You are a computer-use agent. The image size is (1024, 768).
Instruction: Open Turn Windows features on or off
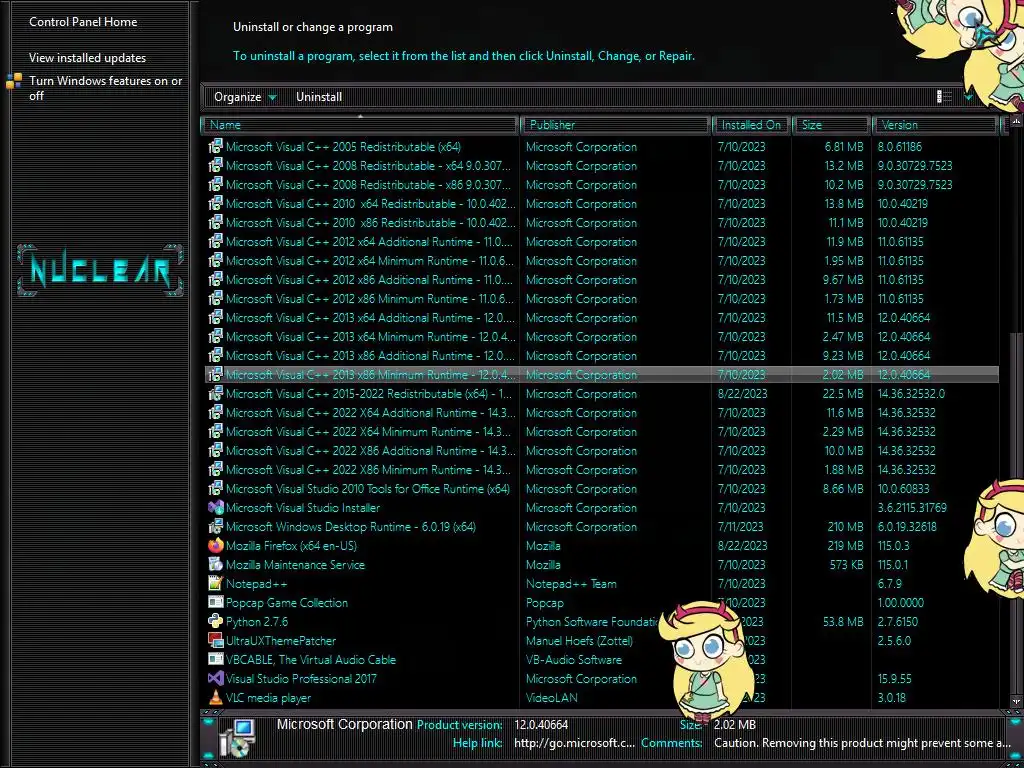[x=106, y=88]
